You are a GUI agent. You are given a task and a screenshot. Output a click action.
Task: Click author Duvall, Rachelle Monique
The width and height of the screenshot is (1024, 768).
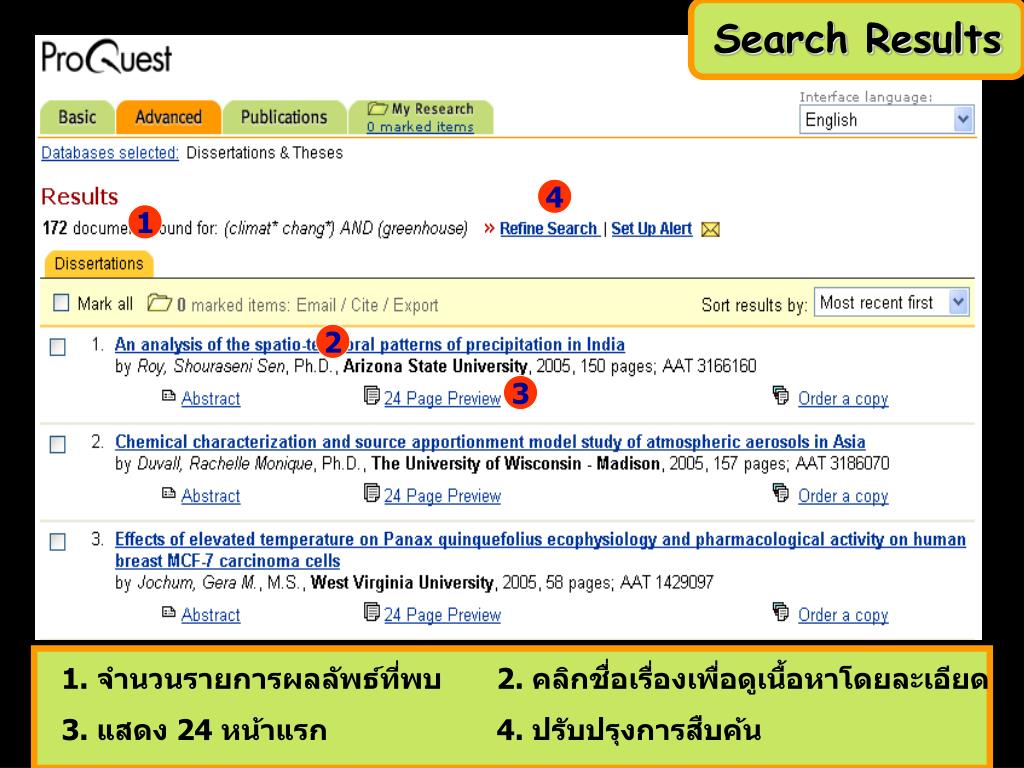pyautogui.click(x=225, y=464)
